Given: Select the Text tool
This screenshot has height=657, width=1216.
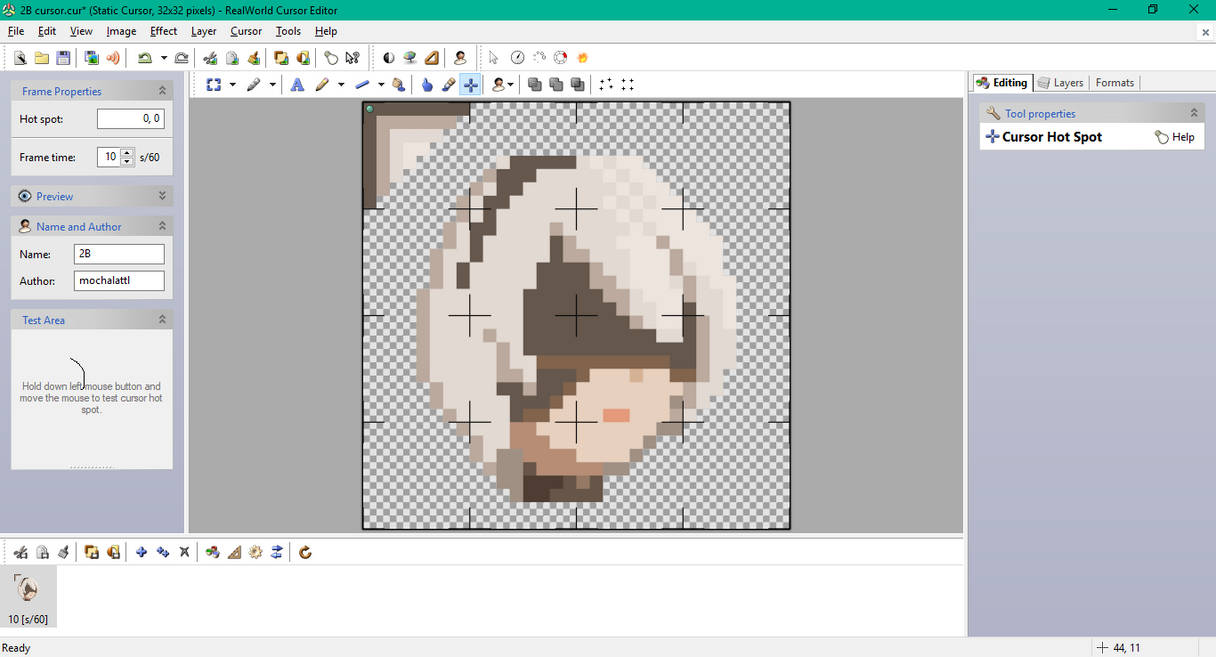Looking at the screenshot, I should 297,84.
